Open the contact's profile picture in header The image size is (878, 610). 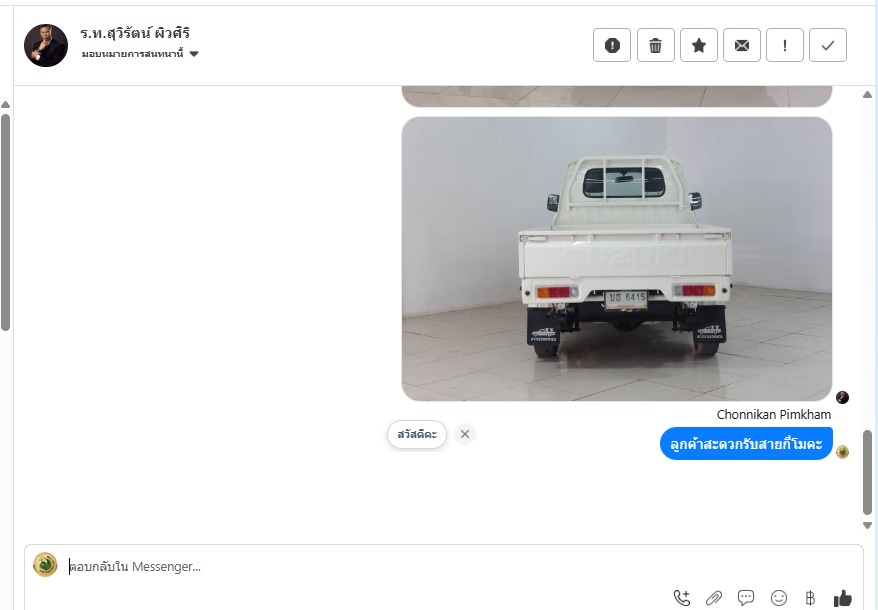coord(46,45)
